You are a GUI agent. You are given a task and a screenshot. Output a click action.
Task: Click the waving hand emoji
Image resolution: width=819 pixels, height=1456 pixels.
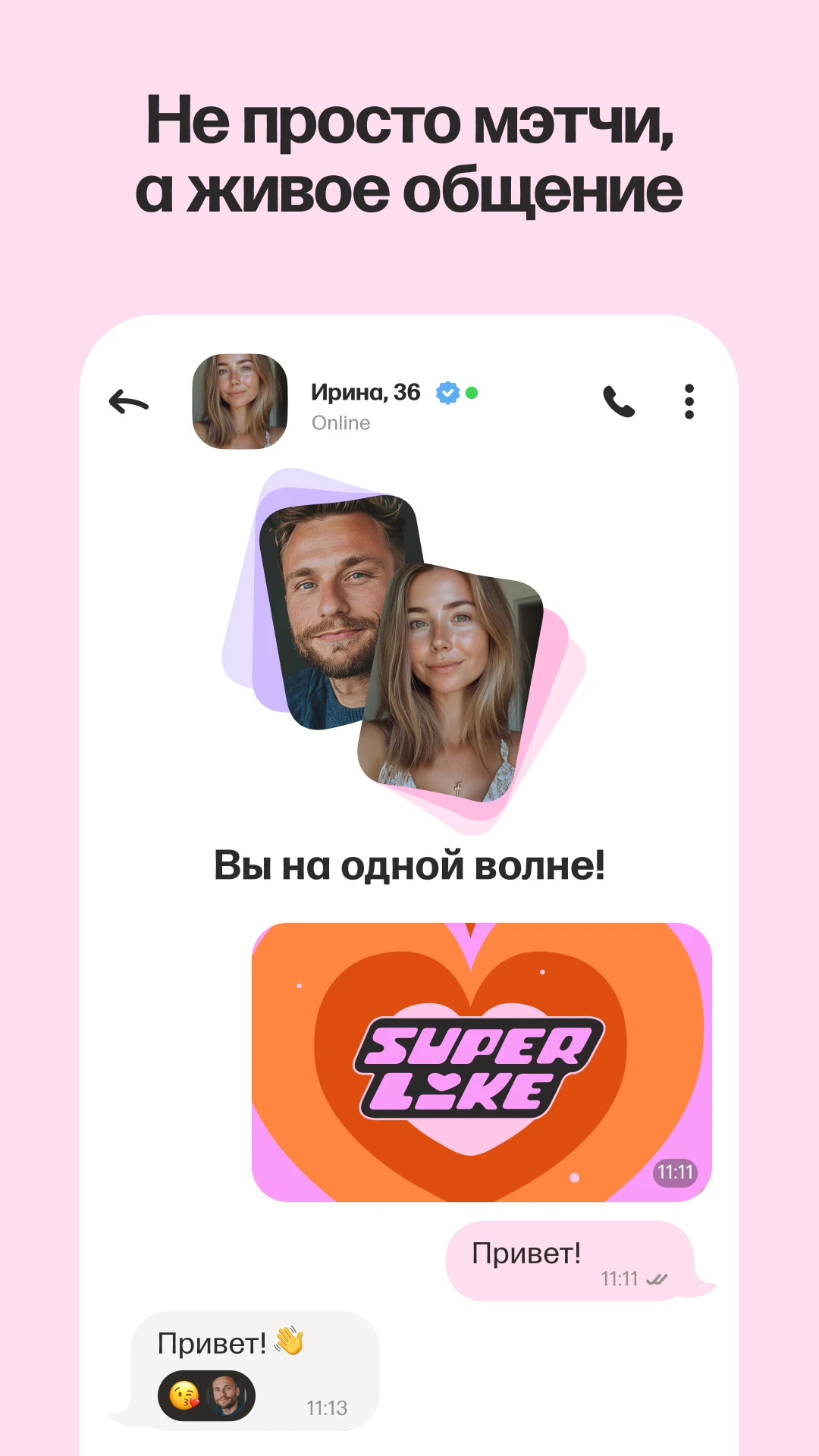pos(289,1341)
